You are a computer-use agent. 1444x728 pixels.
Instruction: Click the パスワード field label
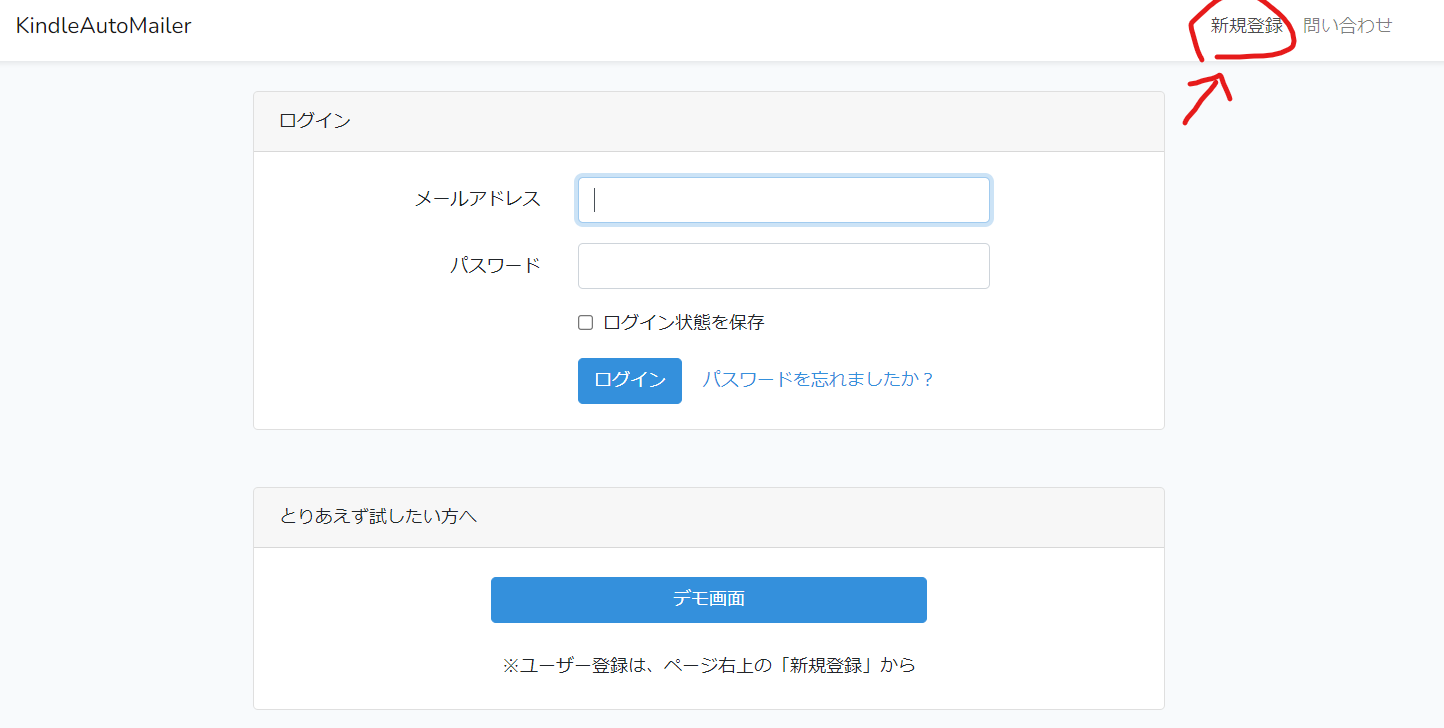[x=495, y=265]
